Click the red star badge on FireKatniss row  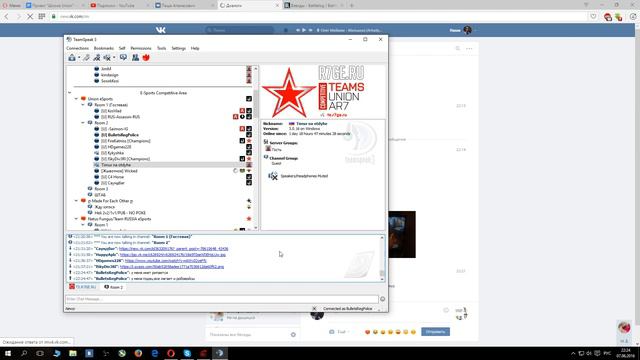point(249,141)
